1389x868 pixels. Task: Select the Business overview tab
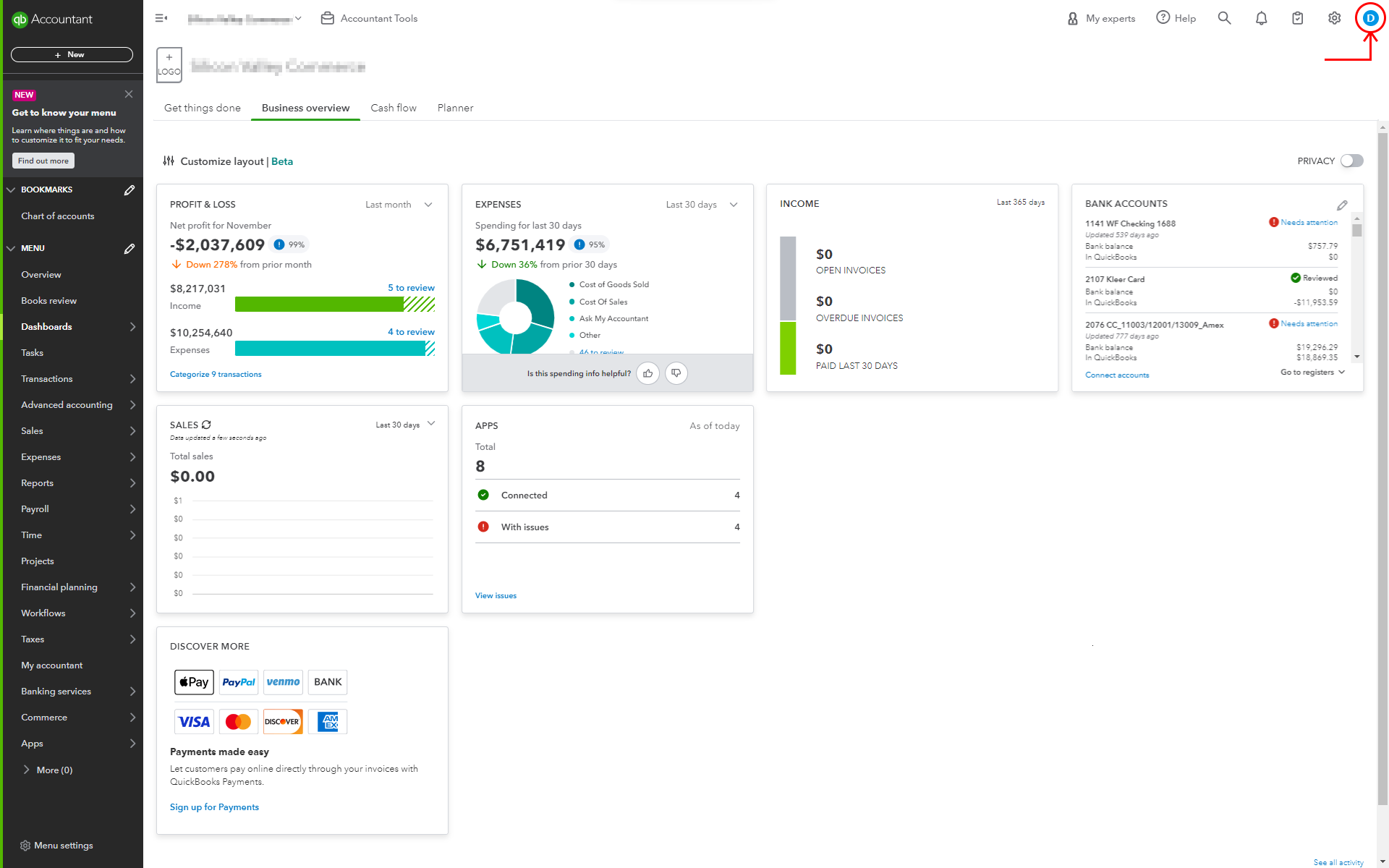pos(305,108)
